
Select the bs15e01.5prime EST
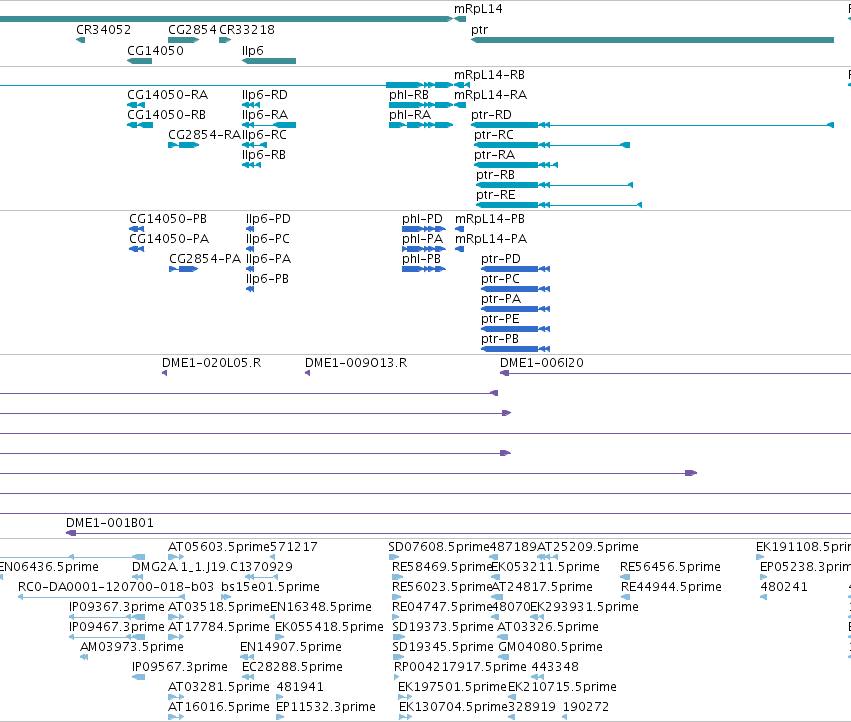226,597
